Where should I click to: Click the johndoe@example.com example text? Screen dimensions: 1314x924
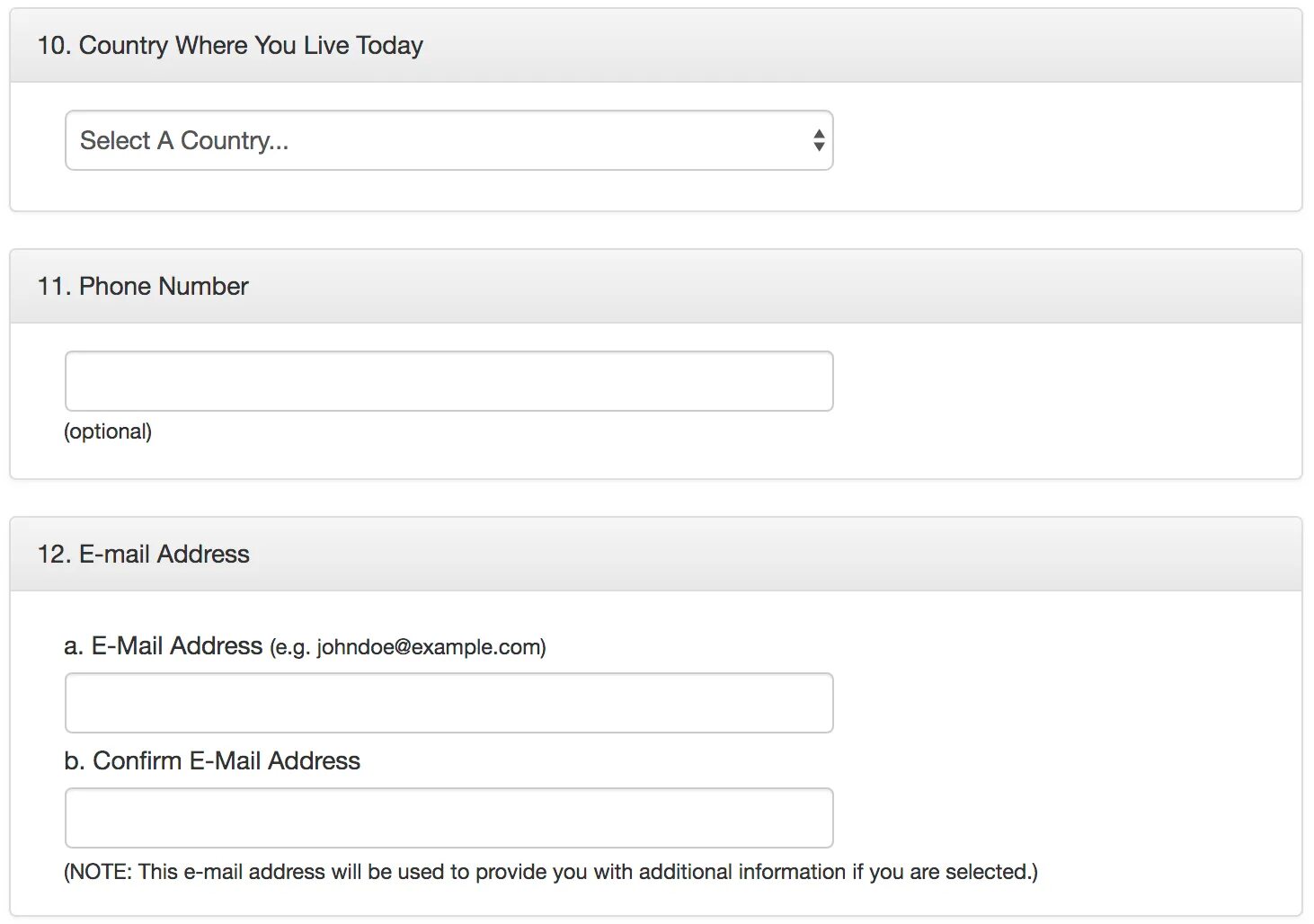click(430, 647)
